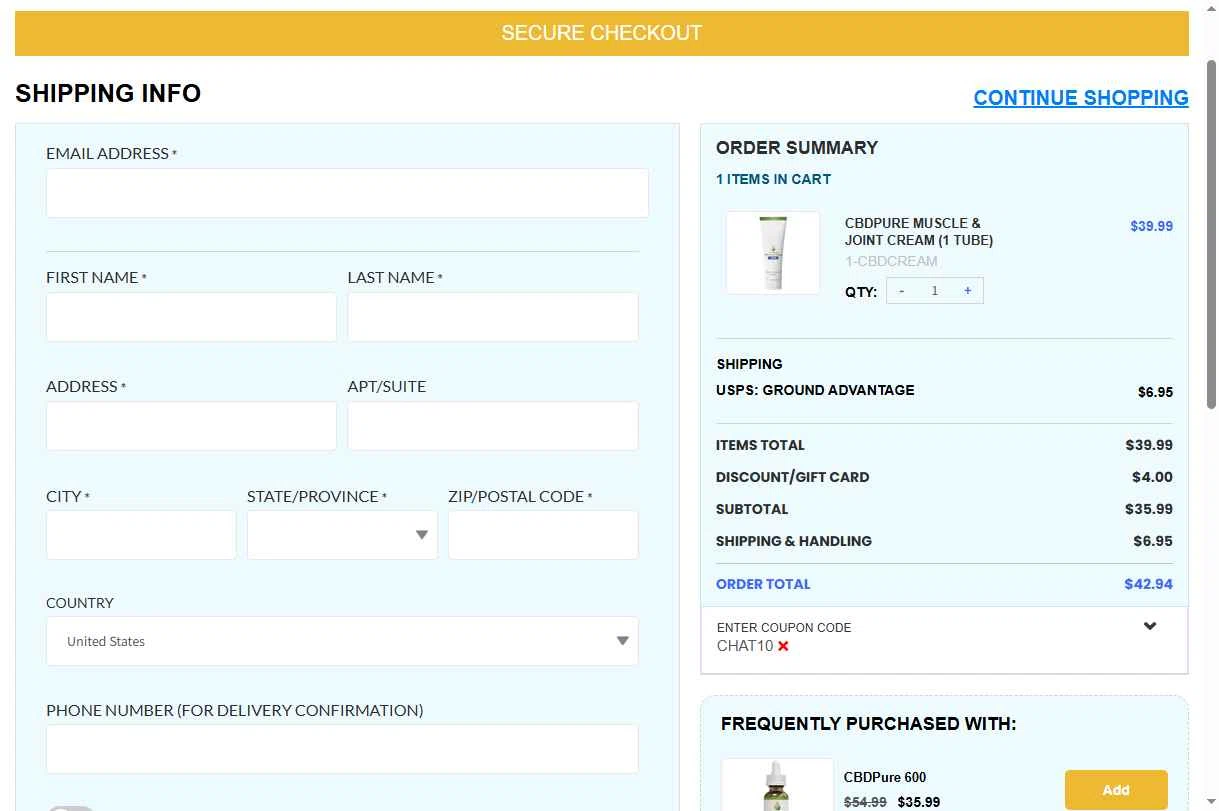This screenshot has height=811, width=1219.
Task: Click the 1 Items In Cart text
Action: [x=773, y=179]
